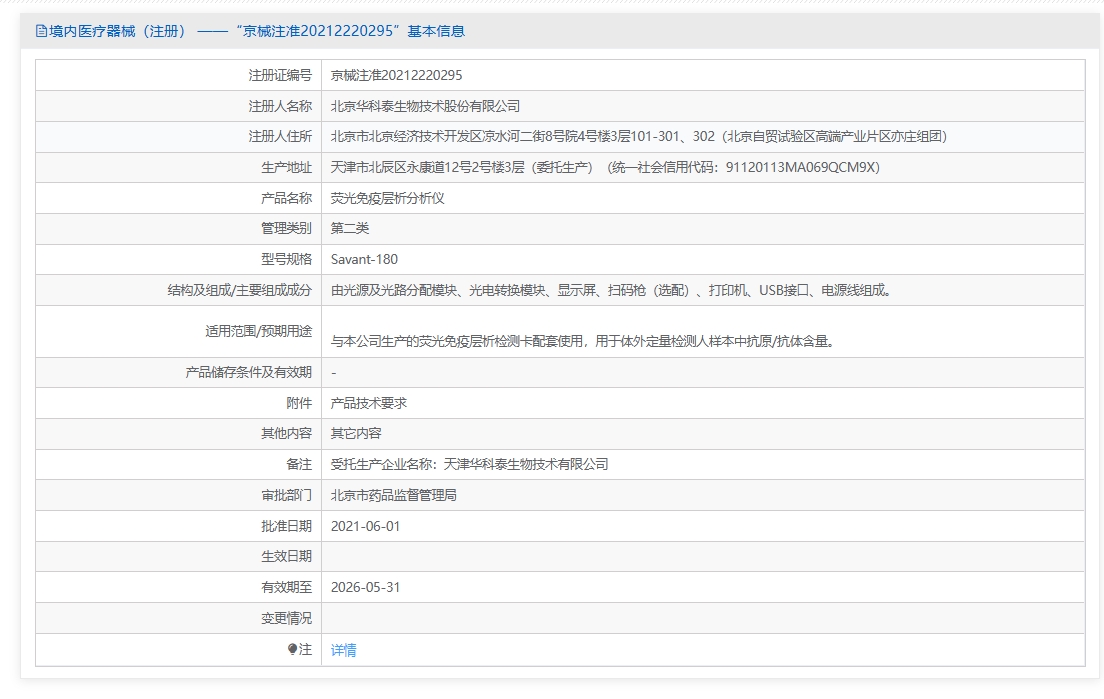Click intended use text starting 与本公司生产的
1104x699 pixels.
tap(583, 341)
